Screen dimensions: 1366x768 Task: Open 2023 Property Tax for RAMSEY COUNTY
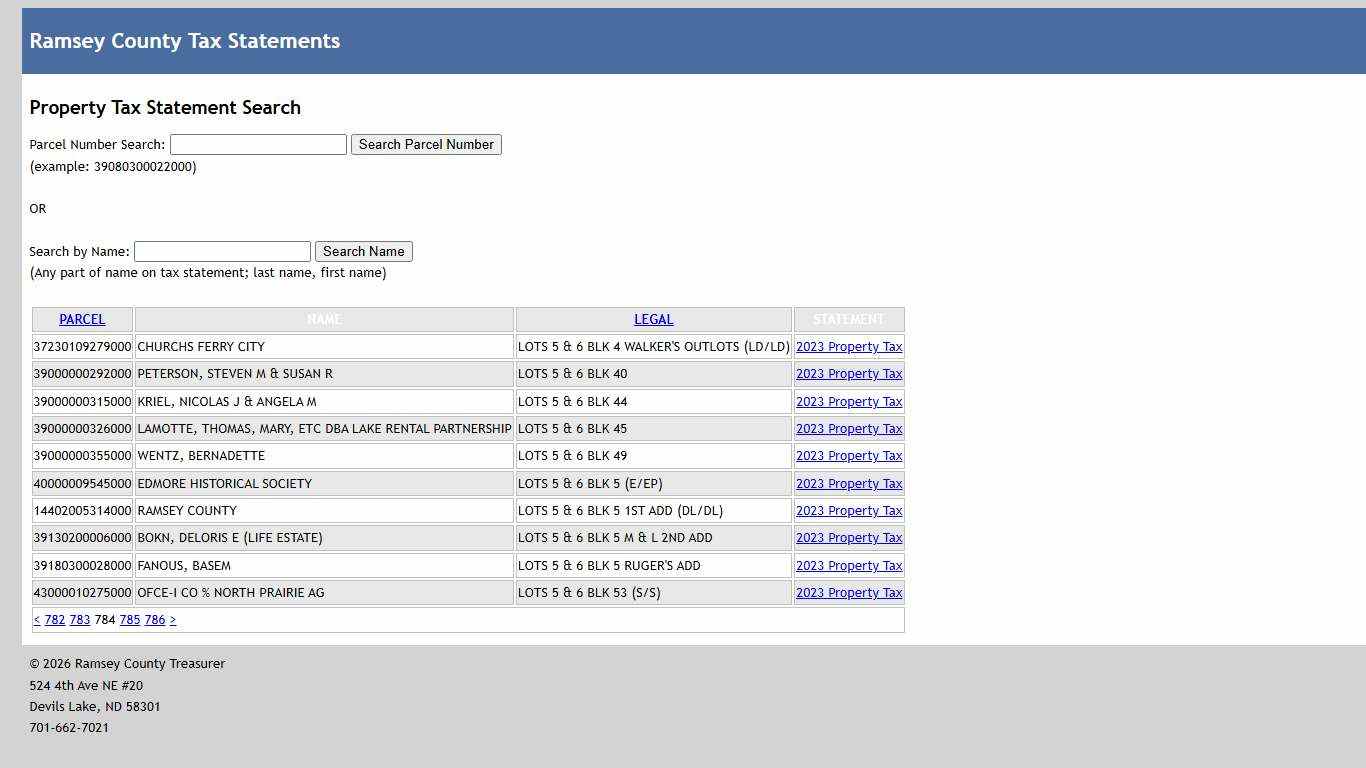(848, 510)
